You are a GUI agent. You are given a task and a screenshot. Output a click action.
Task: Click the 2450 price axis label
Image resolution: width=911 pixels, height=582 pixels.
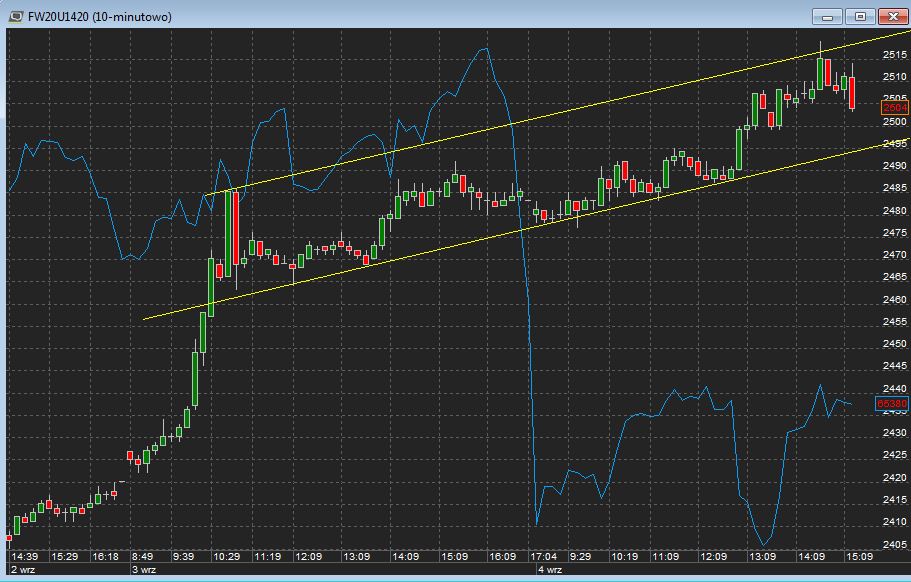coord(895,343)
